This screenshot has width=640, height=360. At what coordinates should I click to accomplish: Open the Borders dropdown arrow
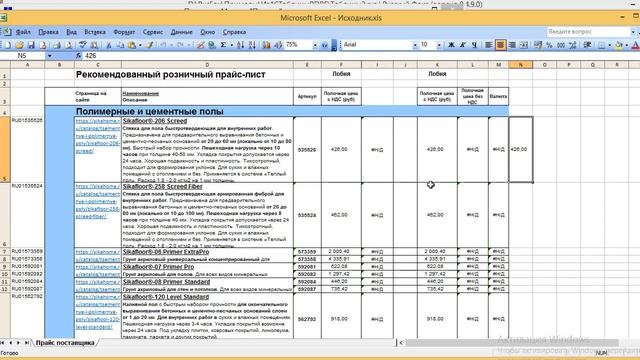[x=609, y=45]
